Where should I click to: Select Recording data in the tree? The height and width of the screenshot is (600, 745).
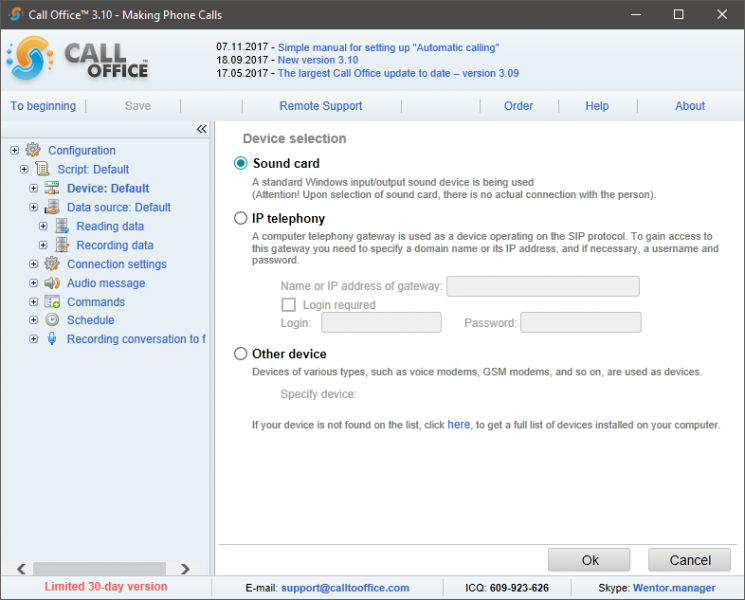click(x=115, y=245)
